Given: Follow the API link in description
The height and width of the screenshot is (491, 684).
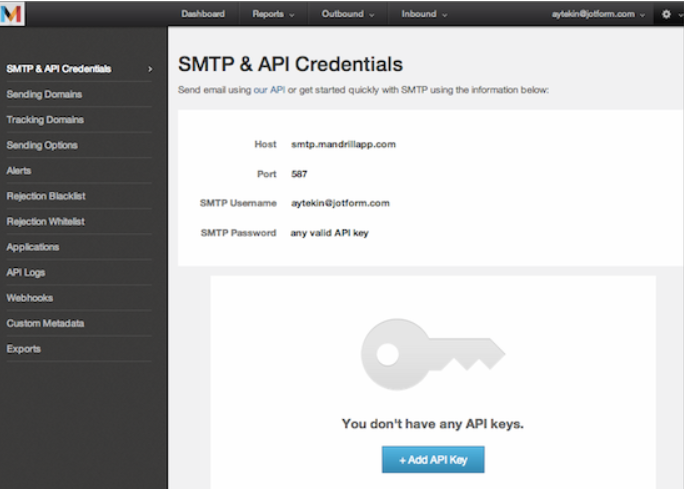Looking at the screenshot, I should tap(277, 90).
